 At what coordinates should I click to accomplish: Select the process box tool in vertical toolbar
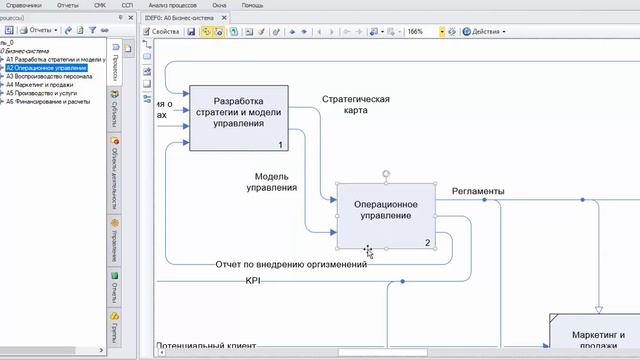pos(147,56)
